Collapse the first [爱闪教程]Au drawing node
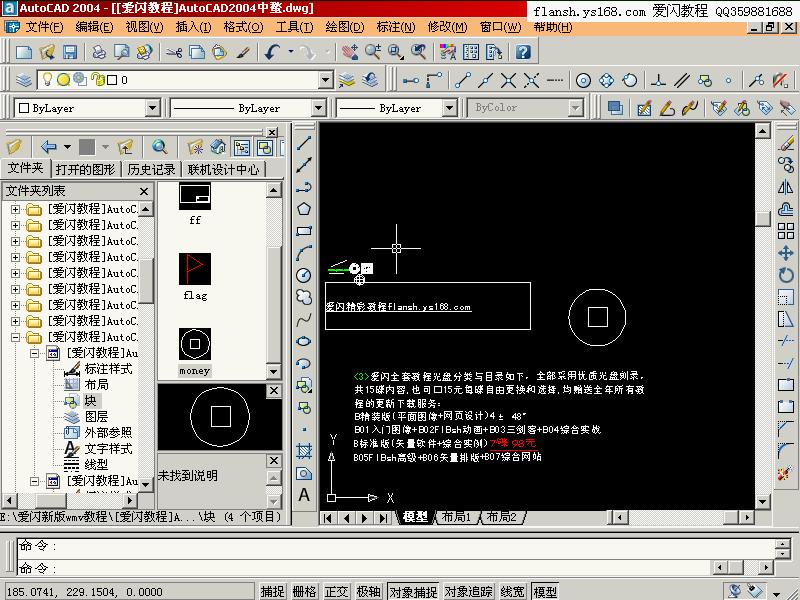This screenshot has width=800, height=600. click(34, 353)
